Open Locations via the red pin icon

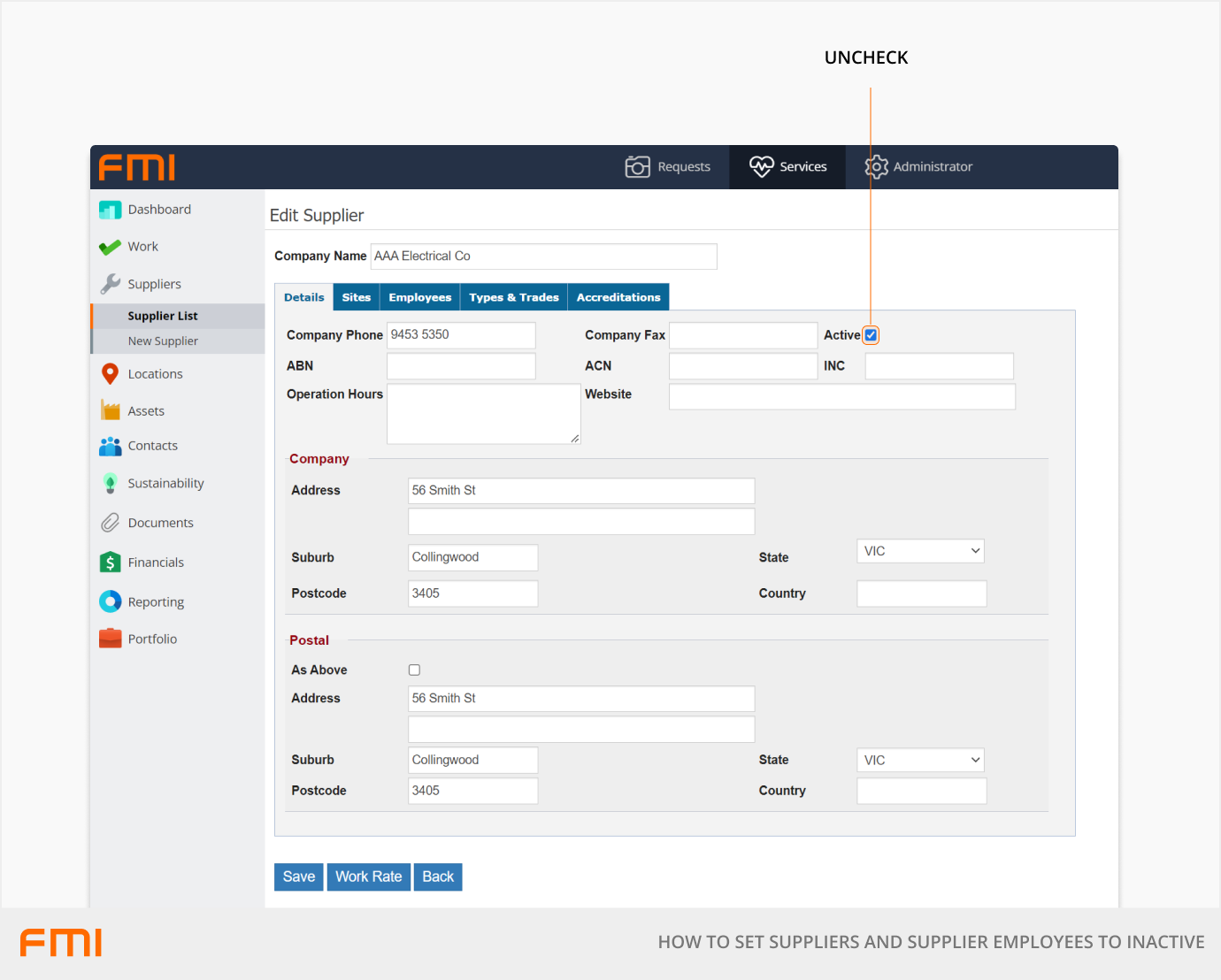[110, 374]
